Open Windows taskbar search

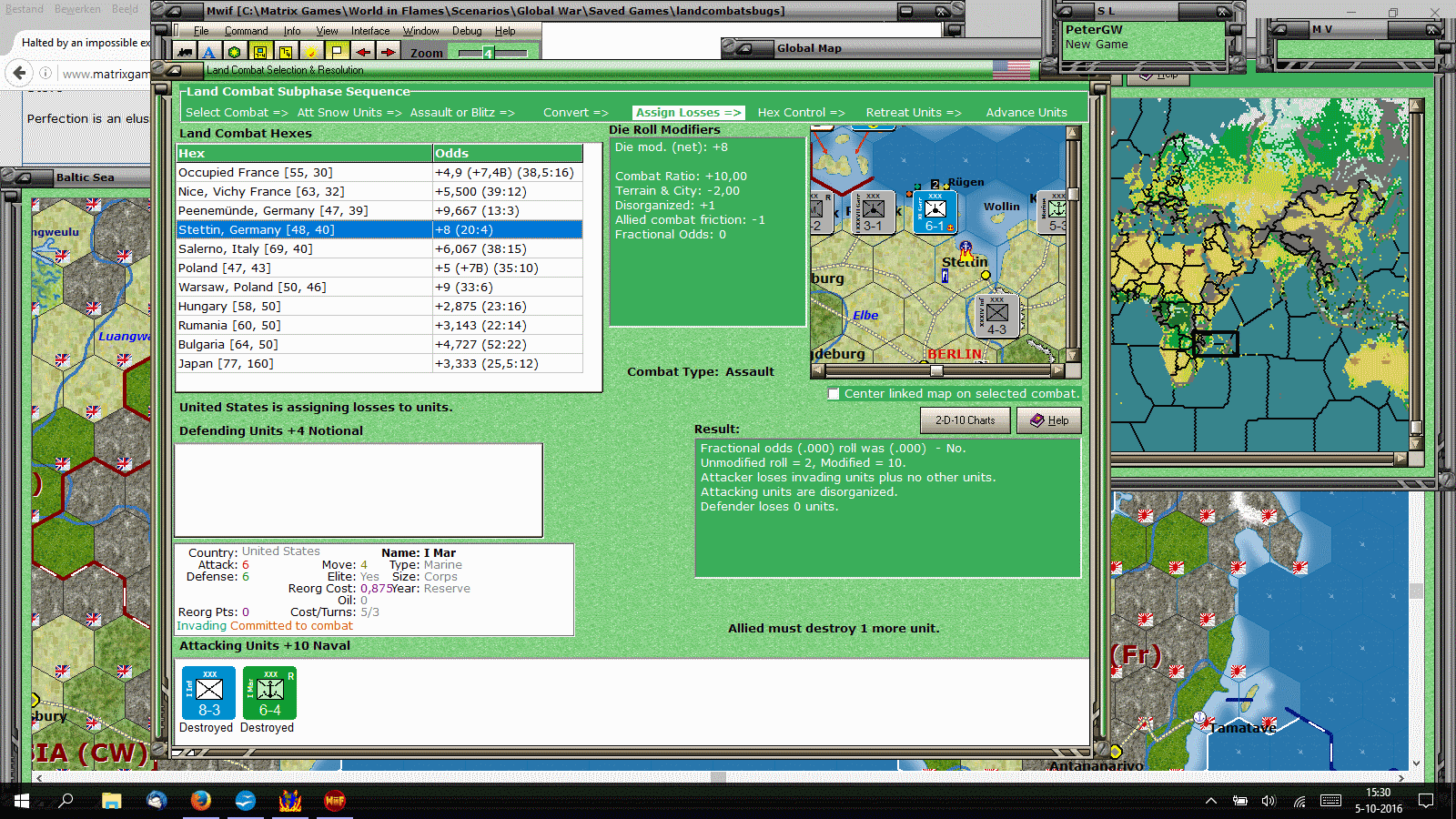(x=66, y=801)
